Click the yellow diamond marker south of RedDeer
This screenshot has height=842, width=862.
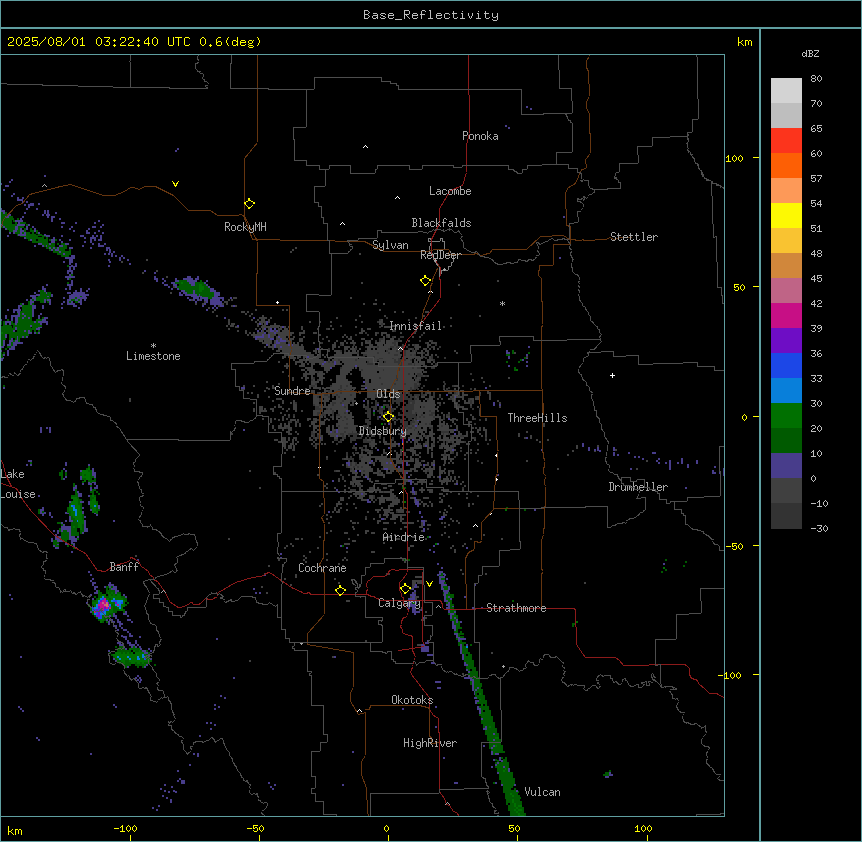tap(426, 281)
